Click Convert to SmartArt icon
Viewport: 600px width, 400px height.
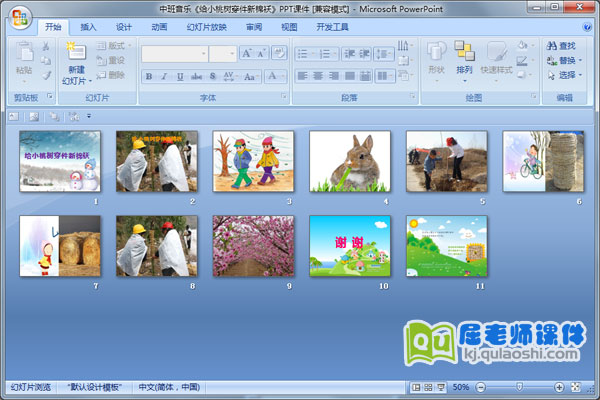405,75
